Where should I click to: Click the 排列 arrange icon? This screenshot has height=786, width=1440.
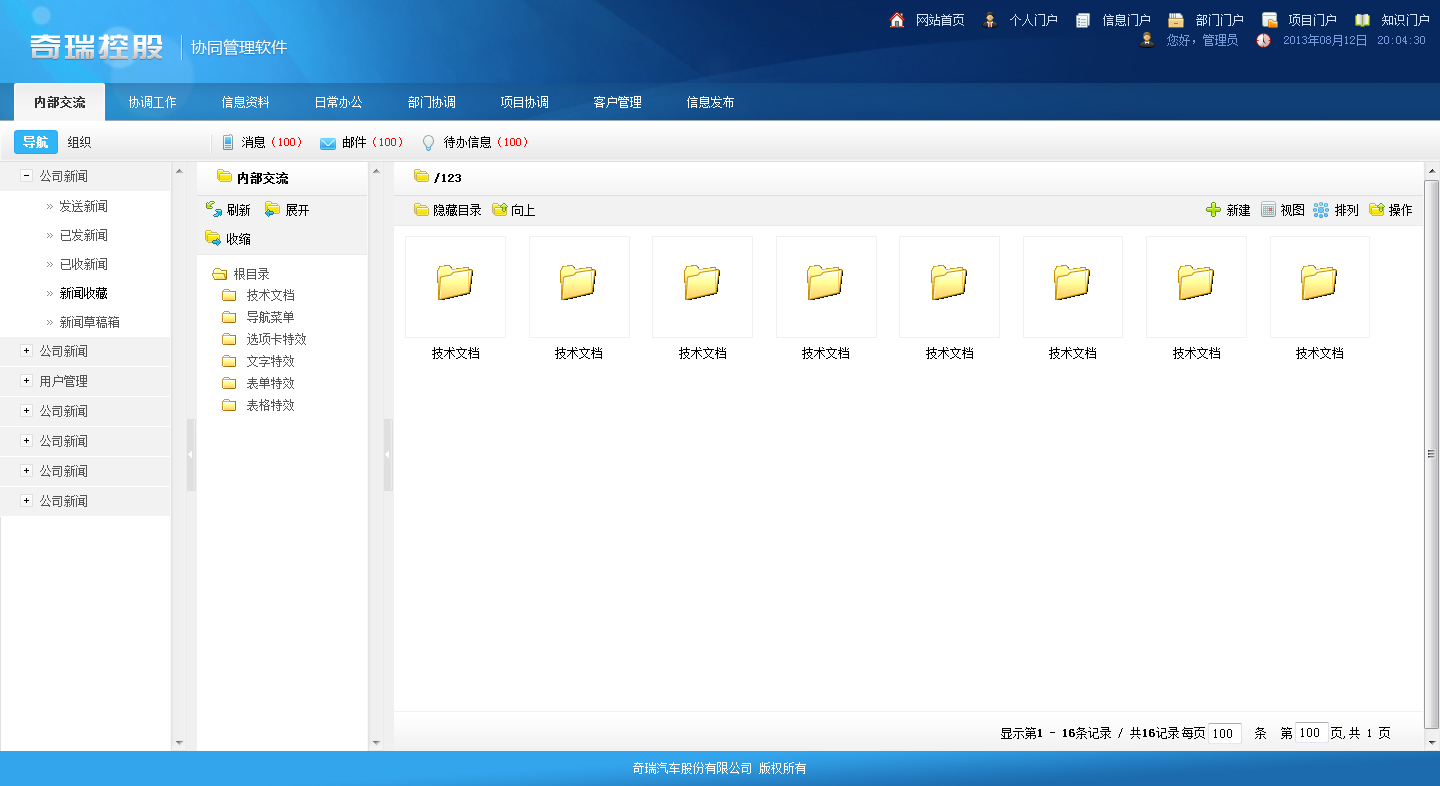(x=1321, y=209)
